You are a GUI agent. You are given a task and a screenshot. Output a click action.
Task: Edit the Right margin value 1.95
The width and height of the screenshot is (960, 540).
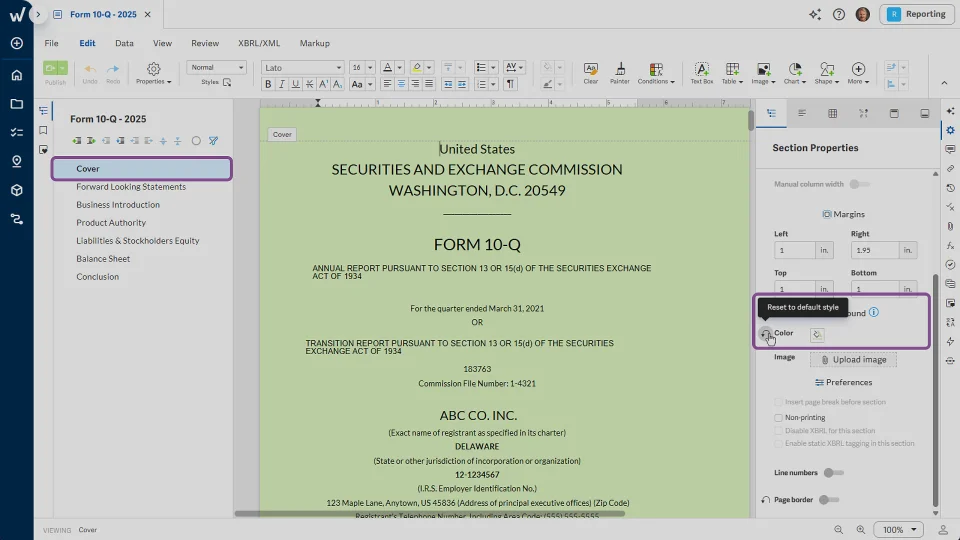874,250
